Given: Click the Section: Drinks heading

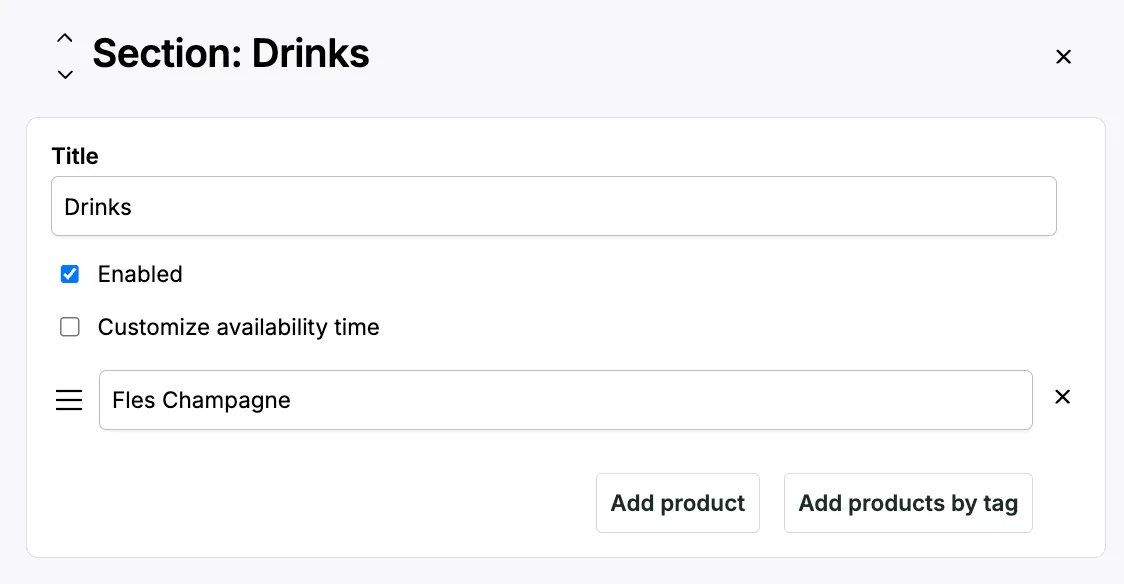Looking at the screenshot, I should [x=231, y=53].
